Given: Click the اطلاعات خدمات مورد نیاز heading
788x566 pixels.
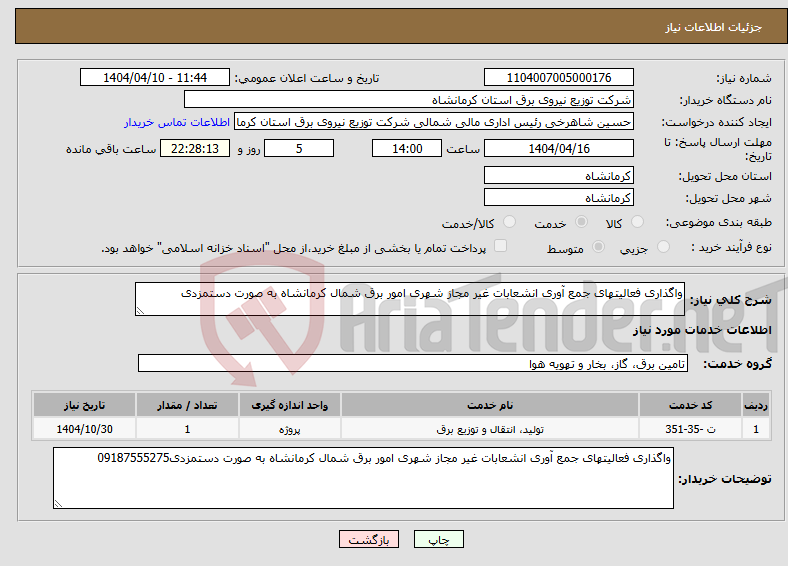Looking at the screenshot, I should [702, 330].
